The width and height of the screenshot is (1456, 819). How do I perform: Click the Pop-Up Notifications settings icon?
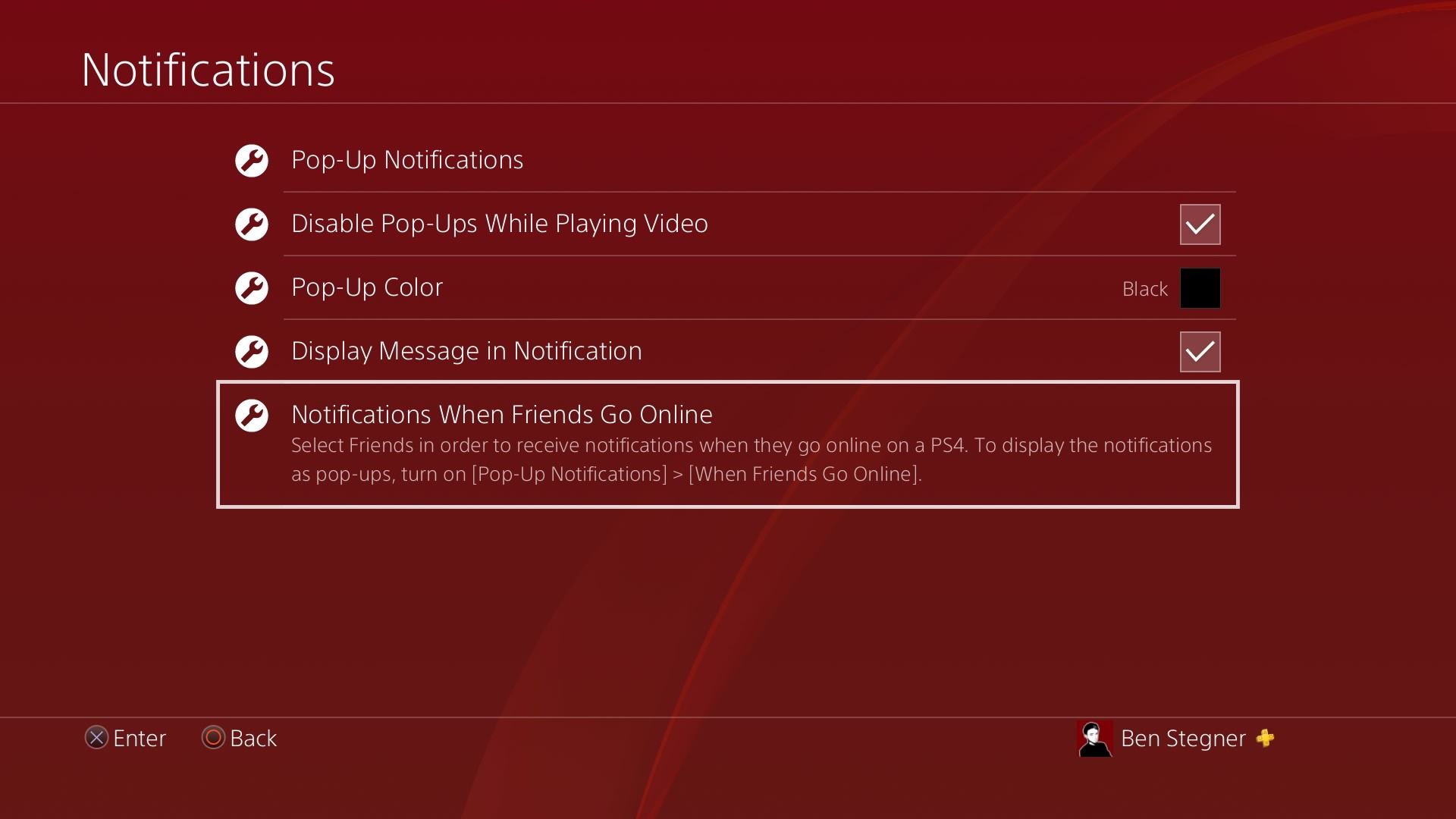[x=251, y=160]
